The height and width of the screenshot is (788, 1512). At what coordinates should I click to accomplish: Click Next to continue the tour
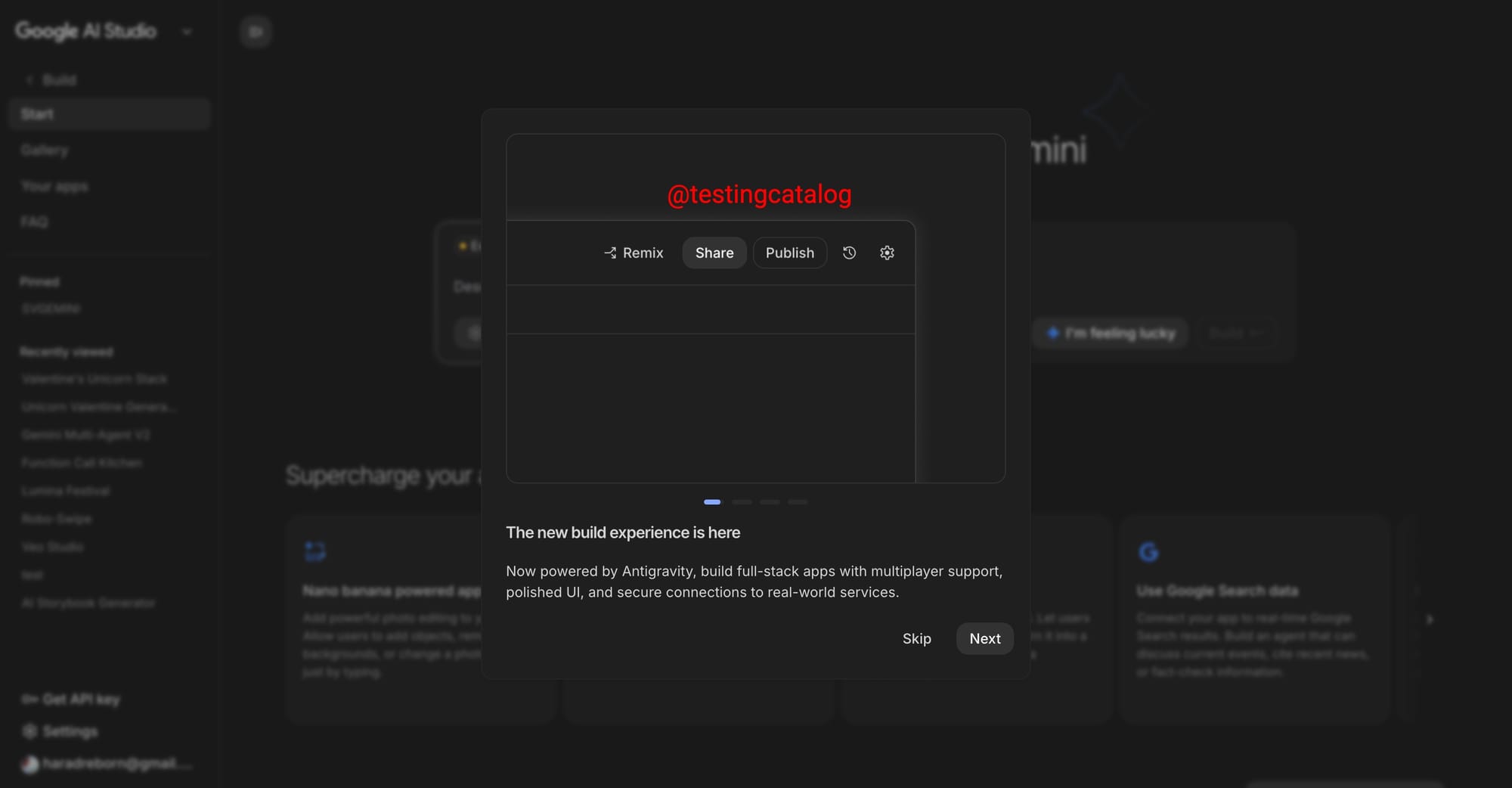[984, 638]
